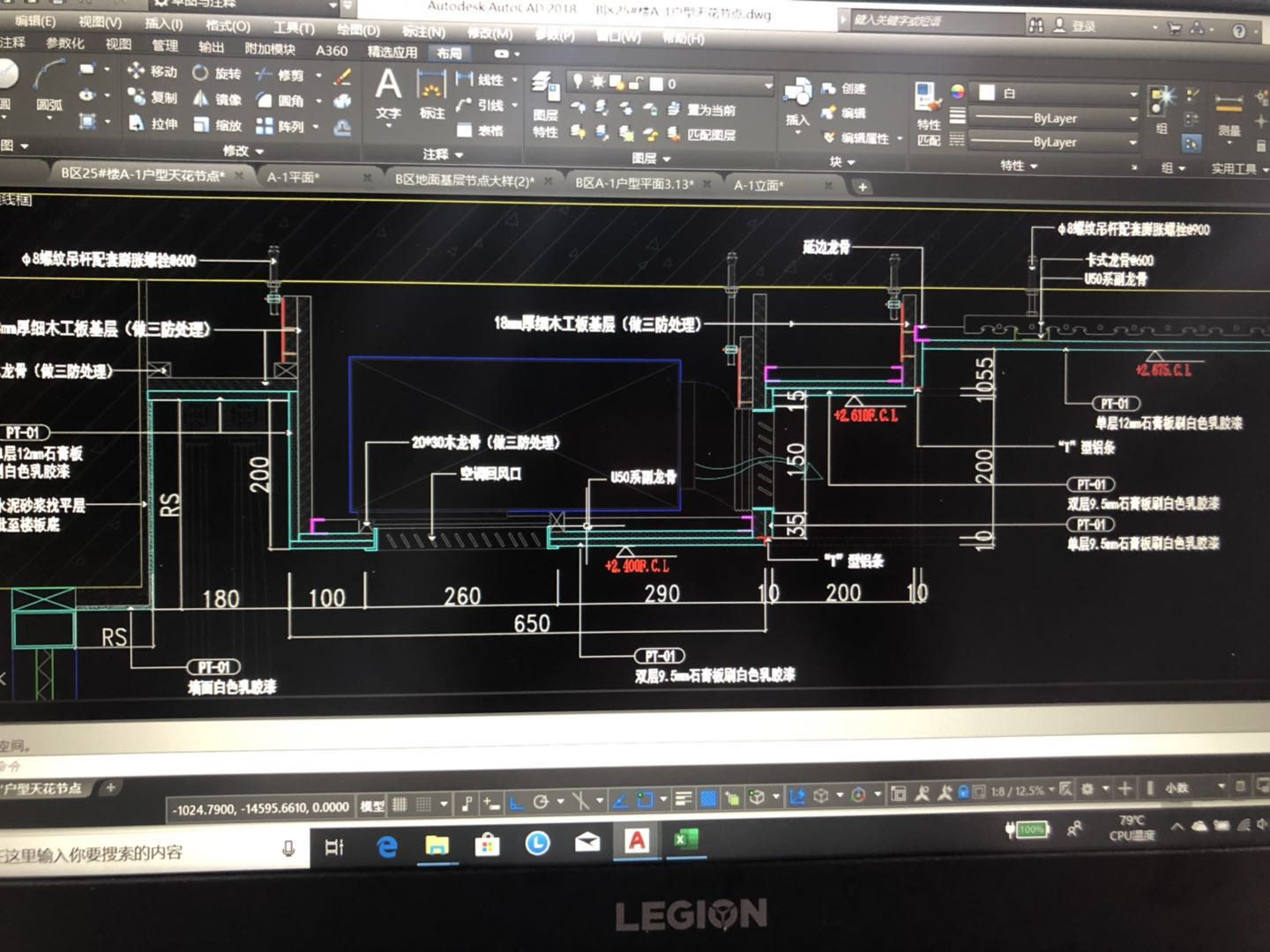
Task: Click Set Current layer (置为当前)
Action: point(701,109)
